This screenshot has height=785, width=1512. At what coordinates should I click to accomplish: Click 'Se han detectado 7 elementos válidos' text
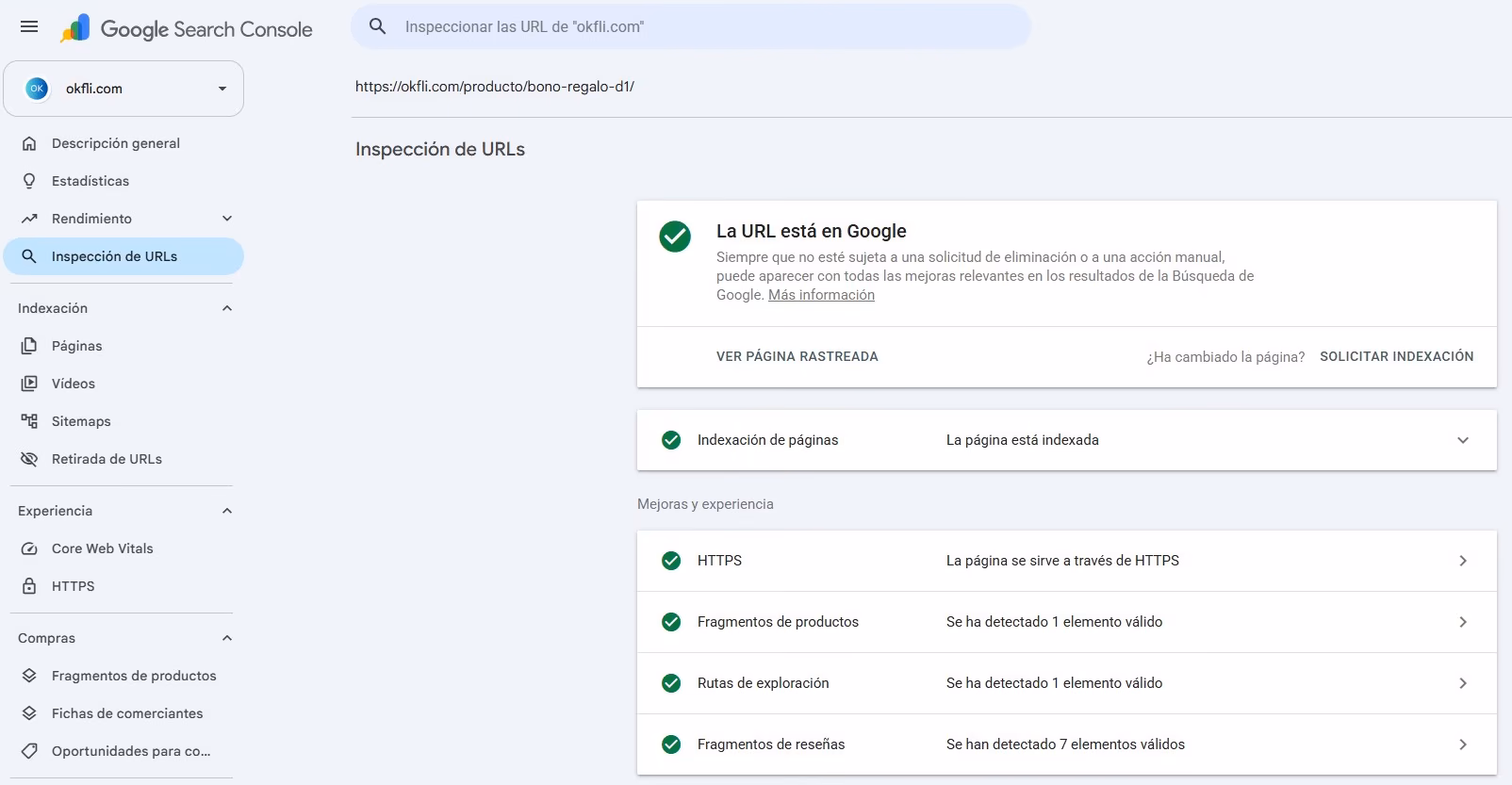[x=1065, y=744]
